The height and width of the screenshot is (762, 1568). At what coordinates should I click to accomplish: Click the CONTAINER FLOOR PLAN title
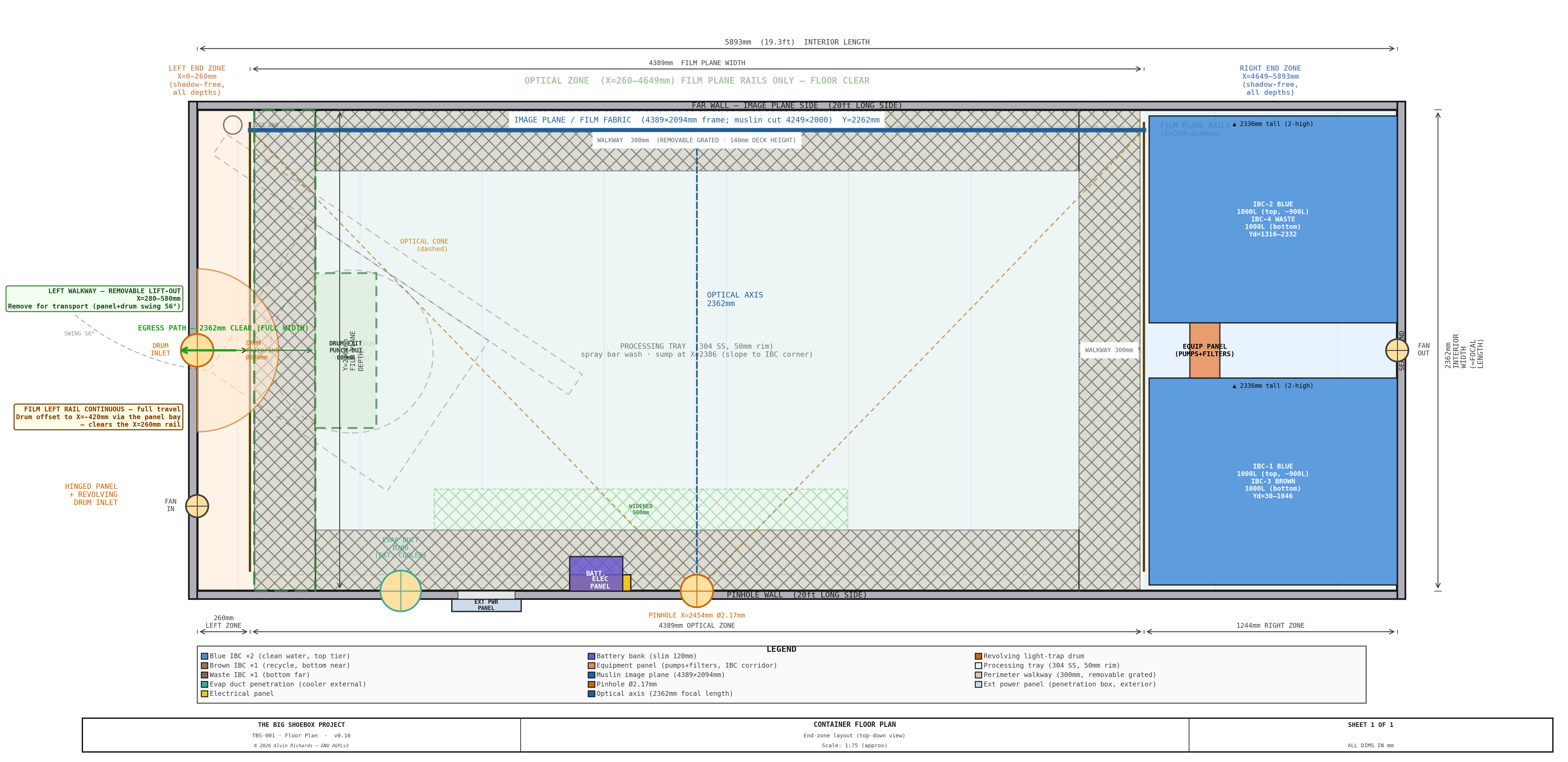855,724
